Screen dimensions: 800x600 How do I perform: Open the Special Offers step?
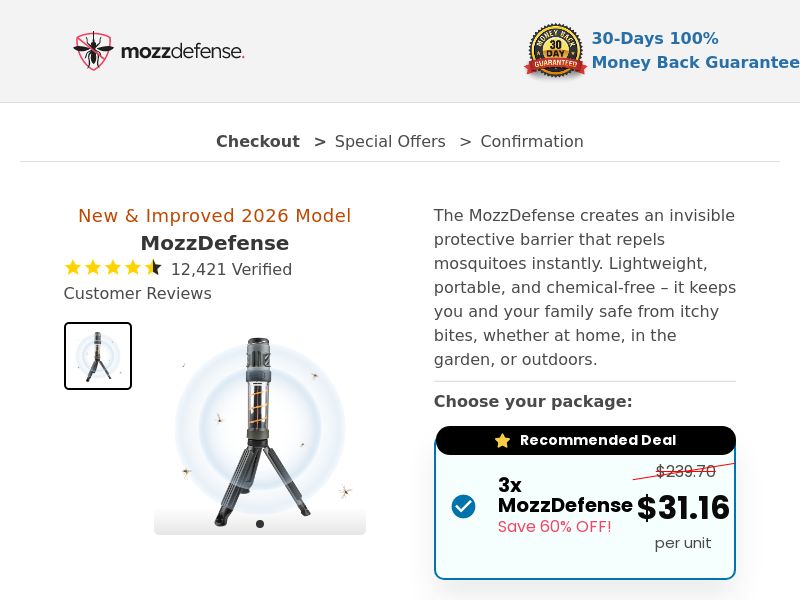click(390, 141)
